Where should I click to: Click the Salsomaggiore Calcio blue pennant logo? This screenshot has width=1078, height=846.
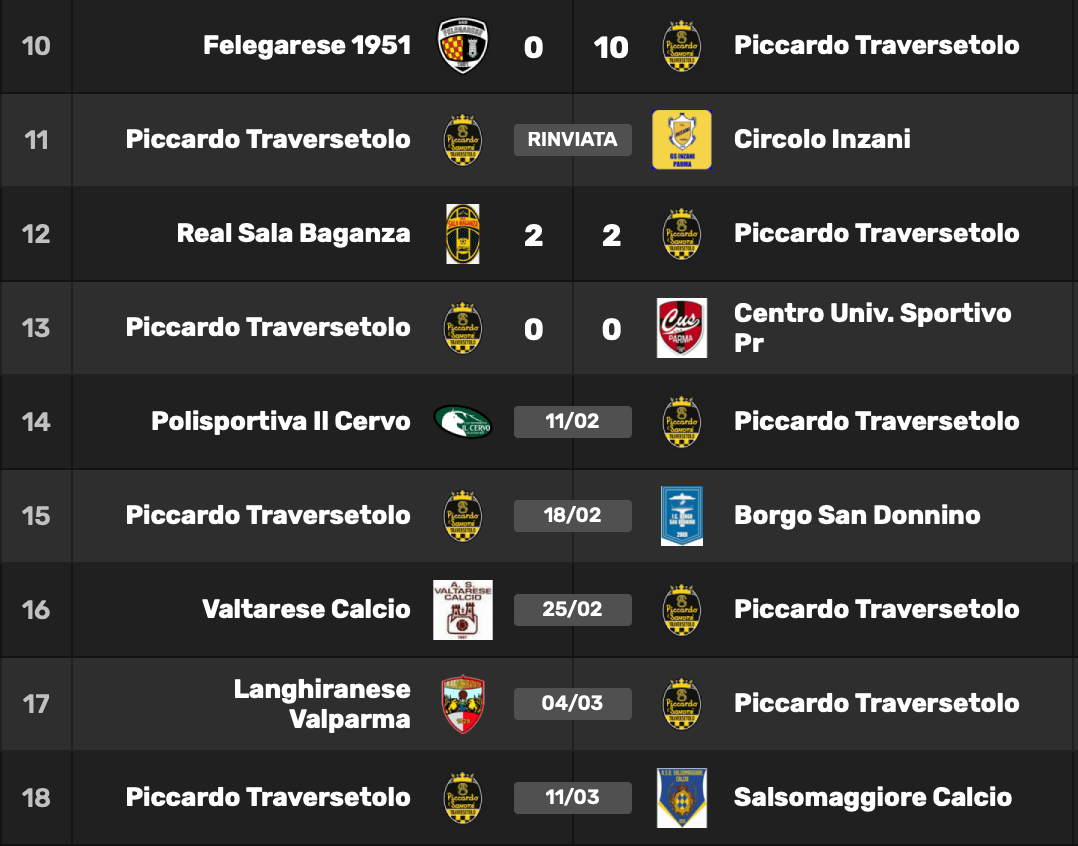click(681, 798)
